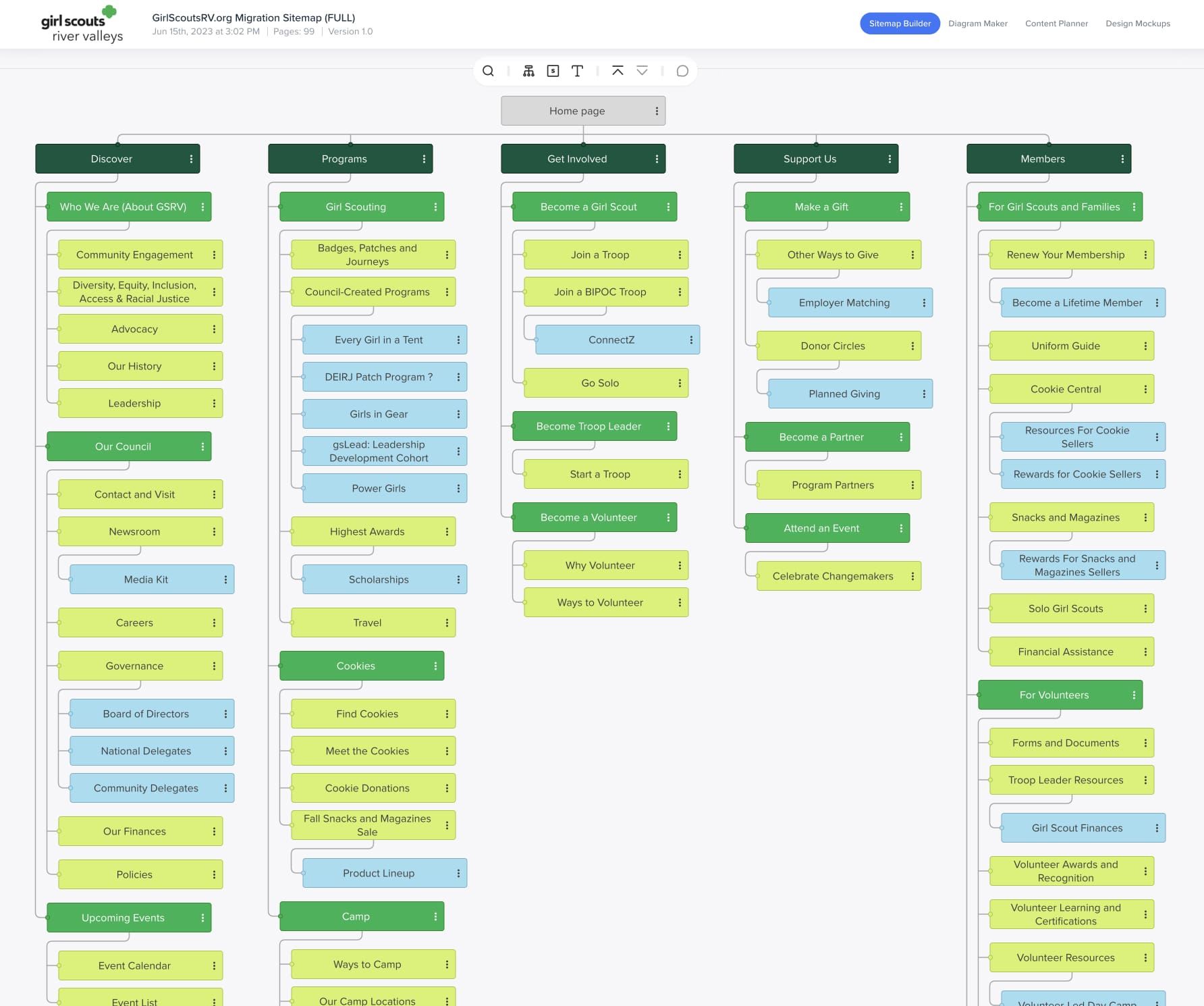Open three-dot menu on Camp node
This screenshot has width=1204, height=1006.
point(435,916)
